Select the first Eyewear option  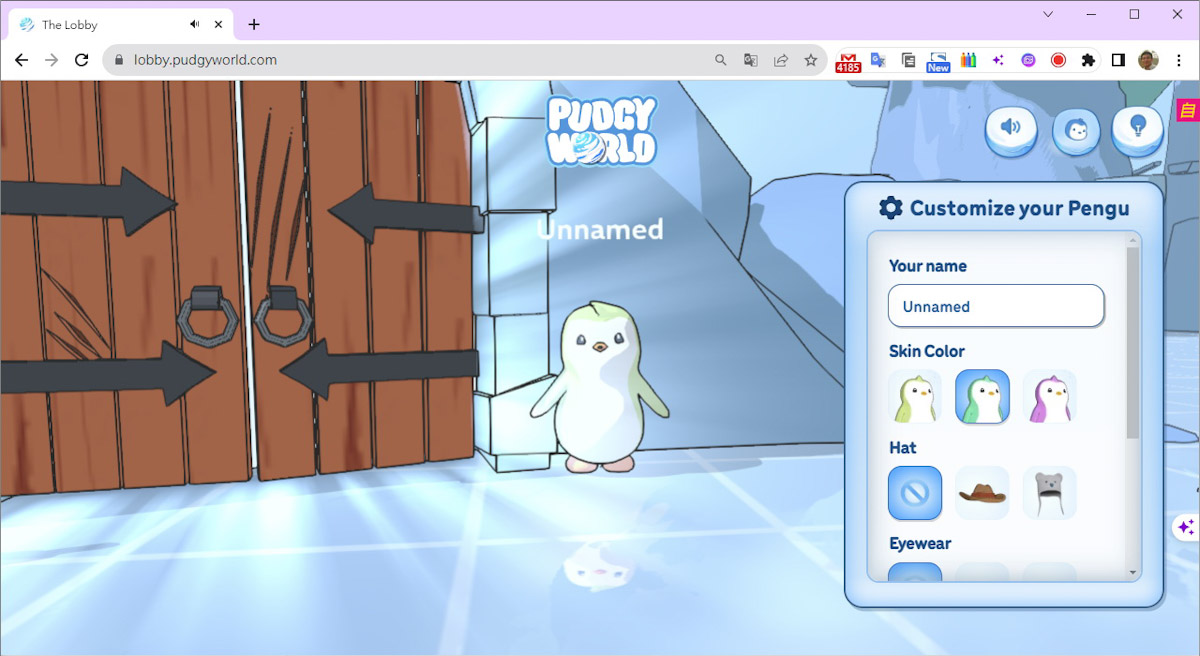(x=915, y=572)
